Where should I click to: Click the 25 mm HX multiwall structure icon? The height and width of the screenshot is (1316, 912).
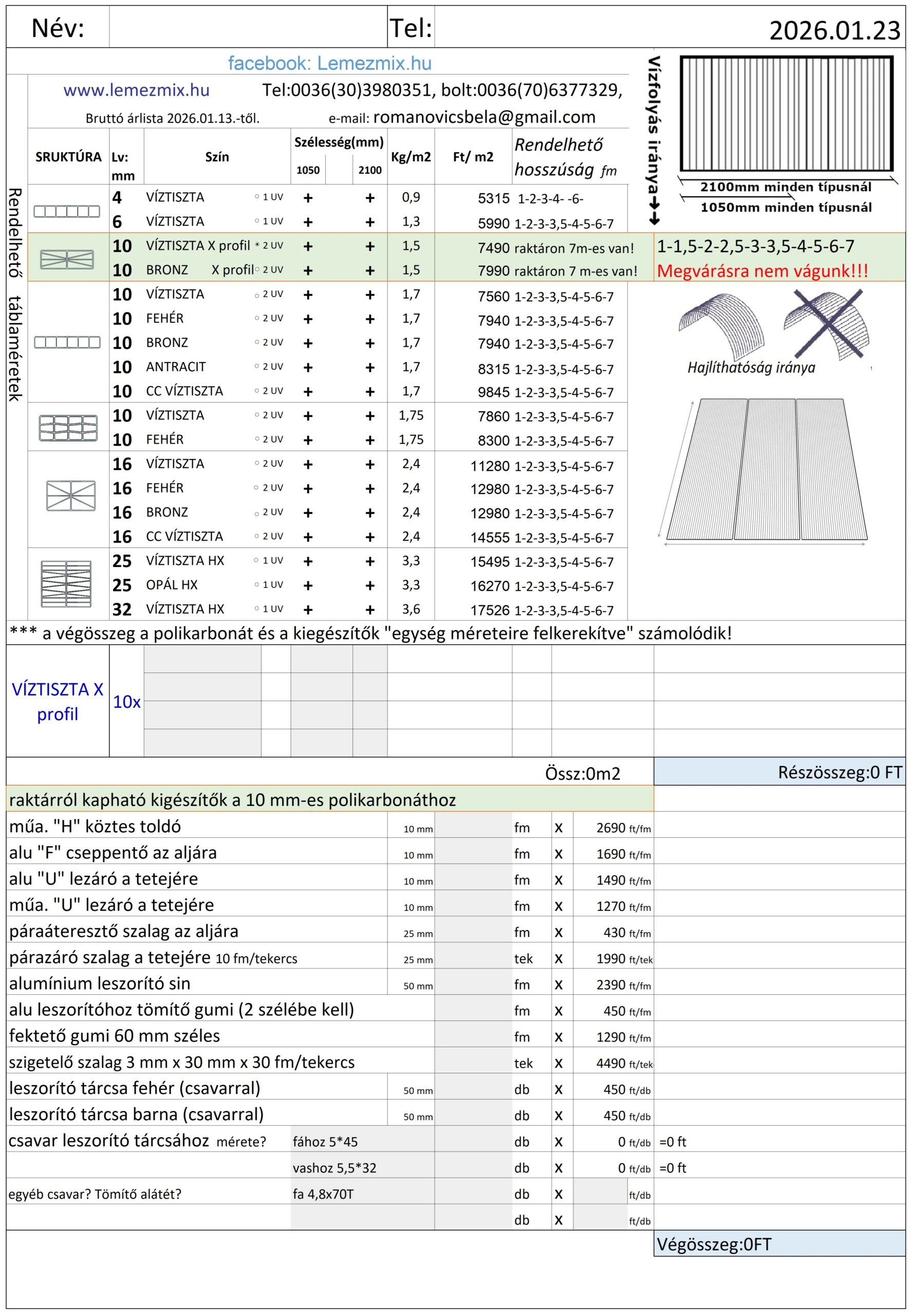pyautogui.click(x=66, y=583)
